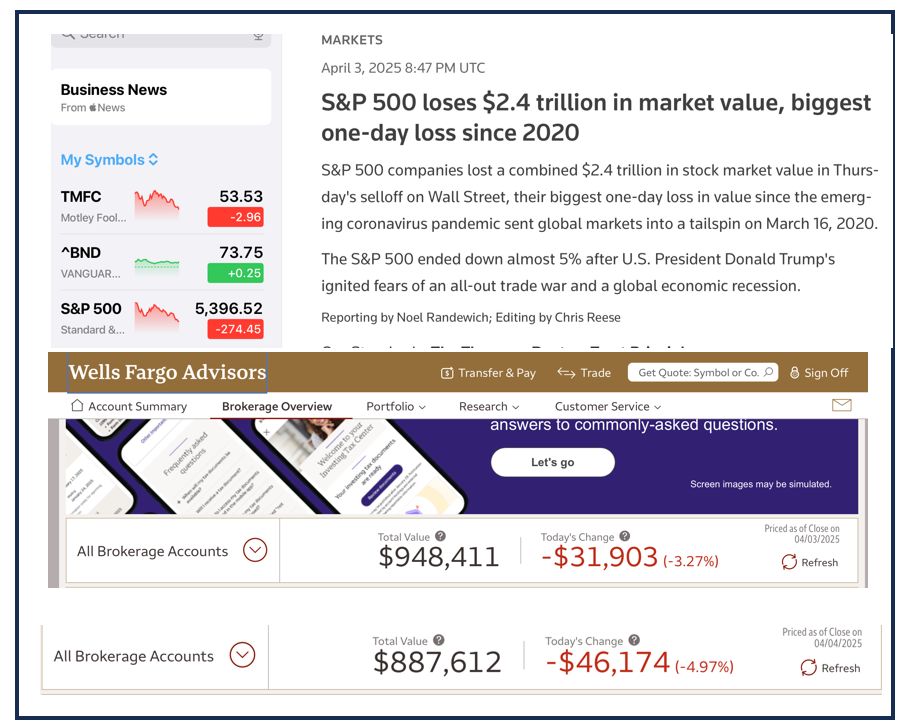This screenshot has height=727, width=907.
Task: Click the Refresh icon for 04/04/2025 pricing
Action: point(808,668)
